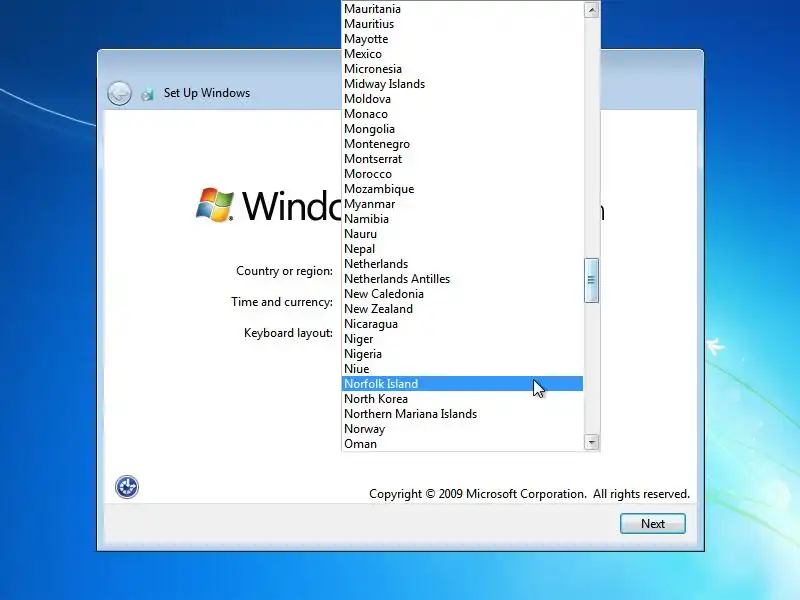Select Micronesia in the dropdown
Image resolution: width=800 pixels, height=600 pixels.
pos(462,69)
